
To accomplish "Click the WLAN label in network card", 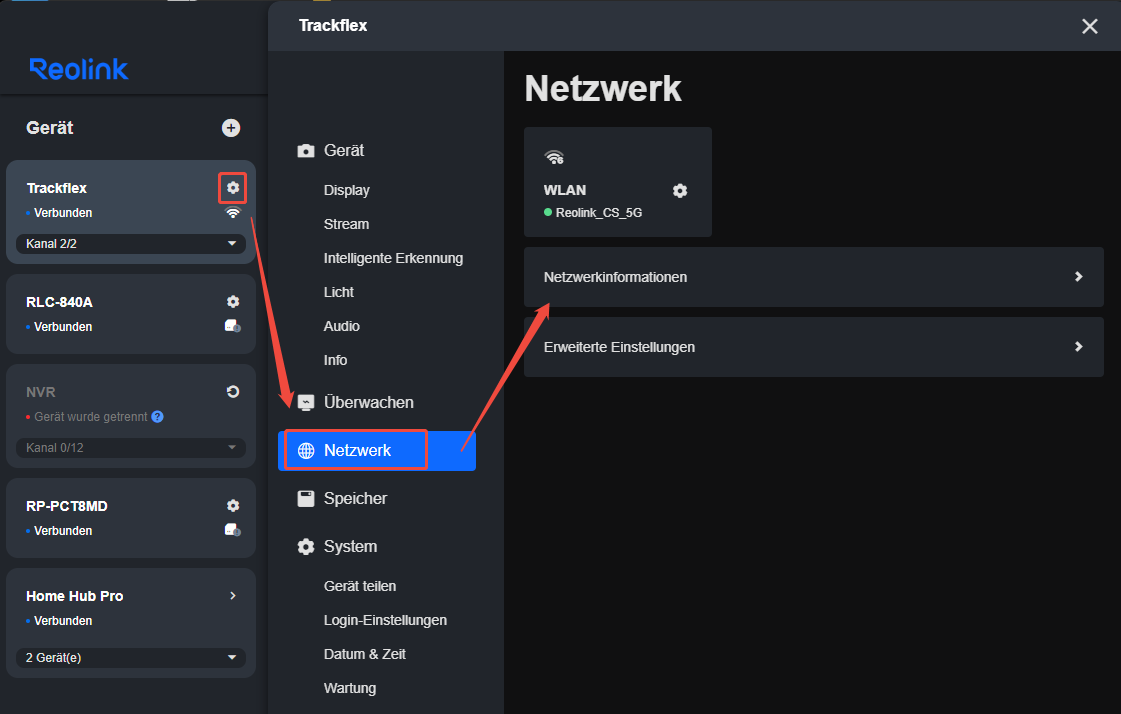I will tap(565, 190).
